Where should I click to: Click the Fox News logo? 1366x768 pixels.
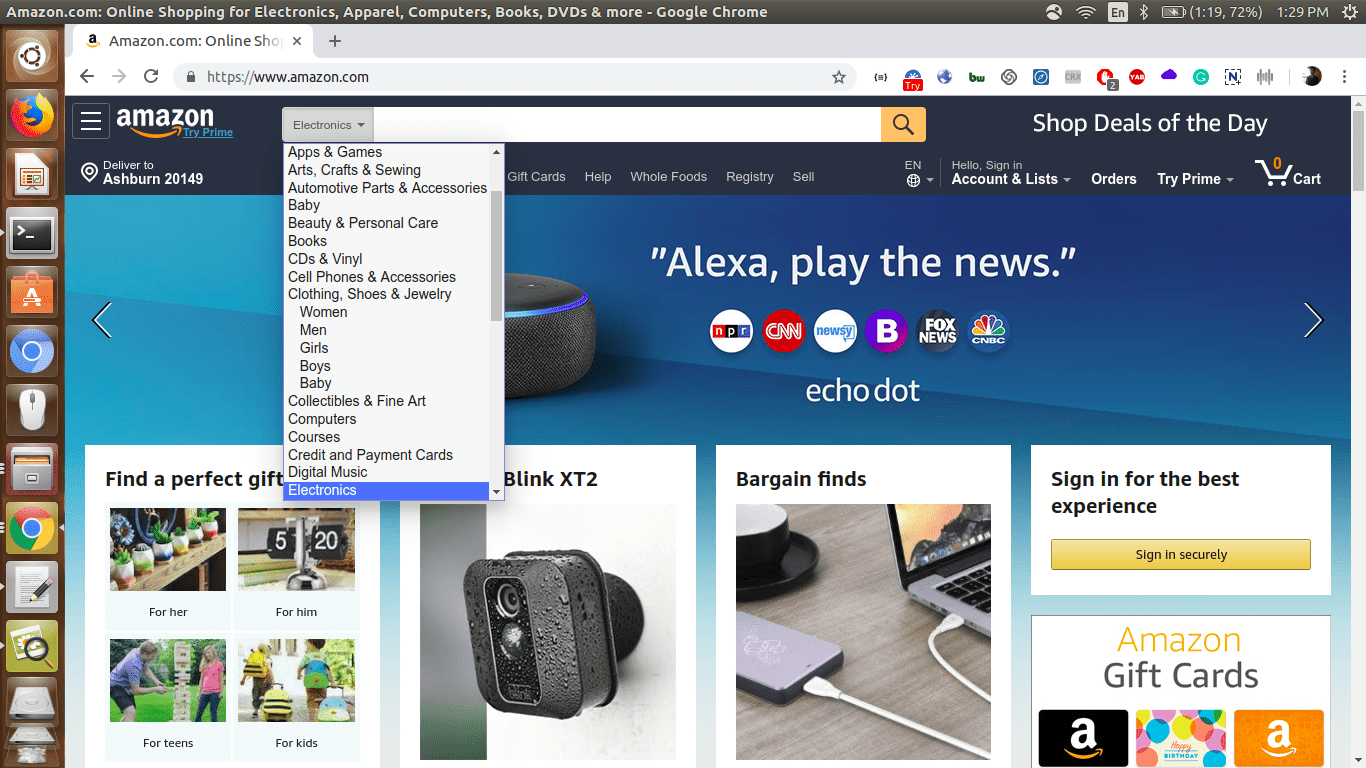pos(937,331)
